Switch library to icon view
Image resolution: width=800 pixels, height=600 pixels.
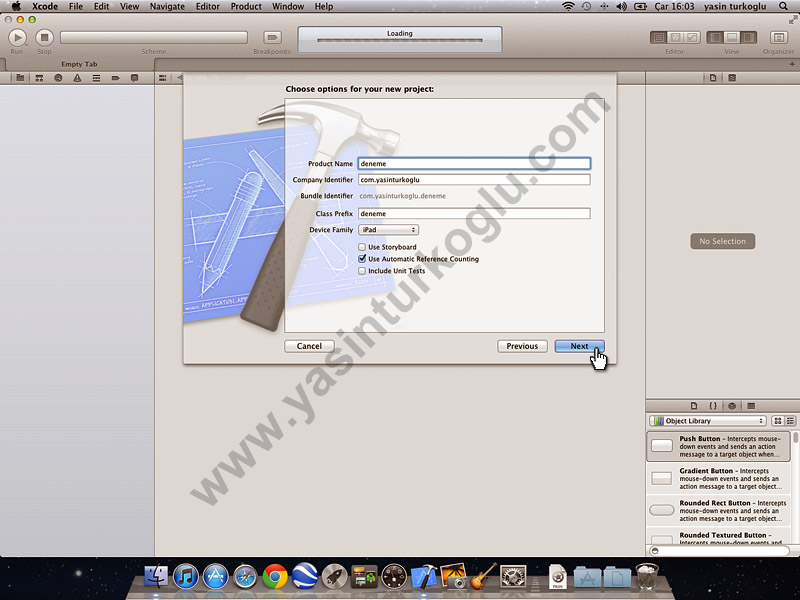[x=778, y=421]
